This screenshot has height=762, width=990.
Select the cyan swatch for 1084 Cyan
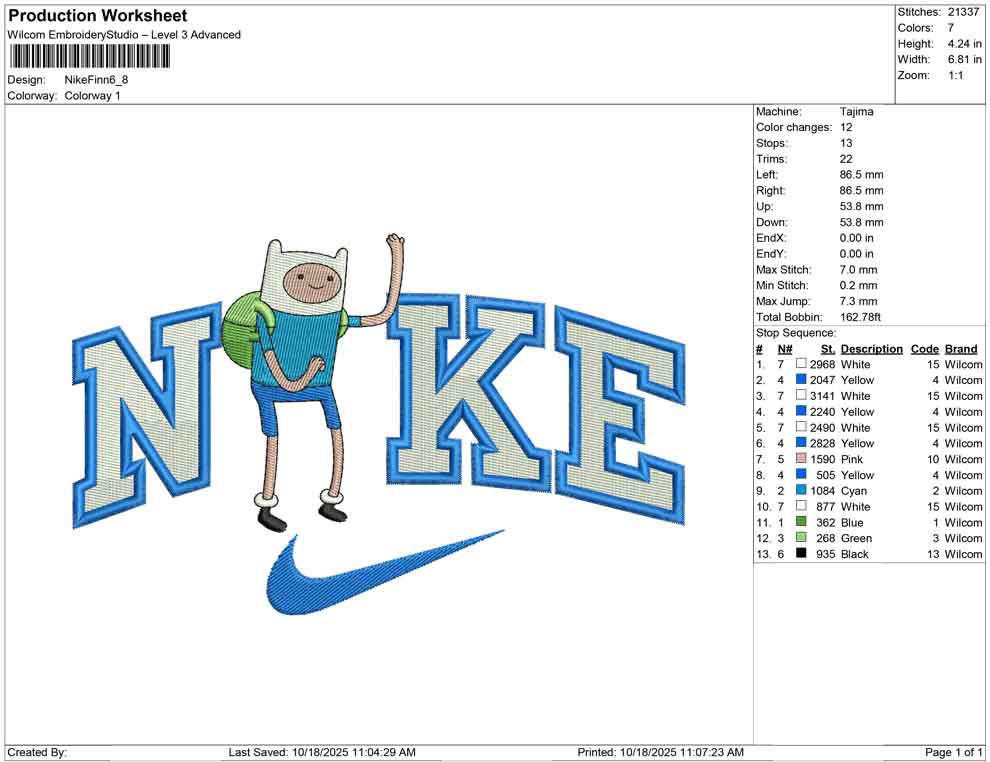click(801, 490)
